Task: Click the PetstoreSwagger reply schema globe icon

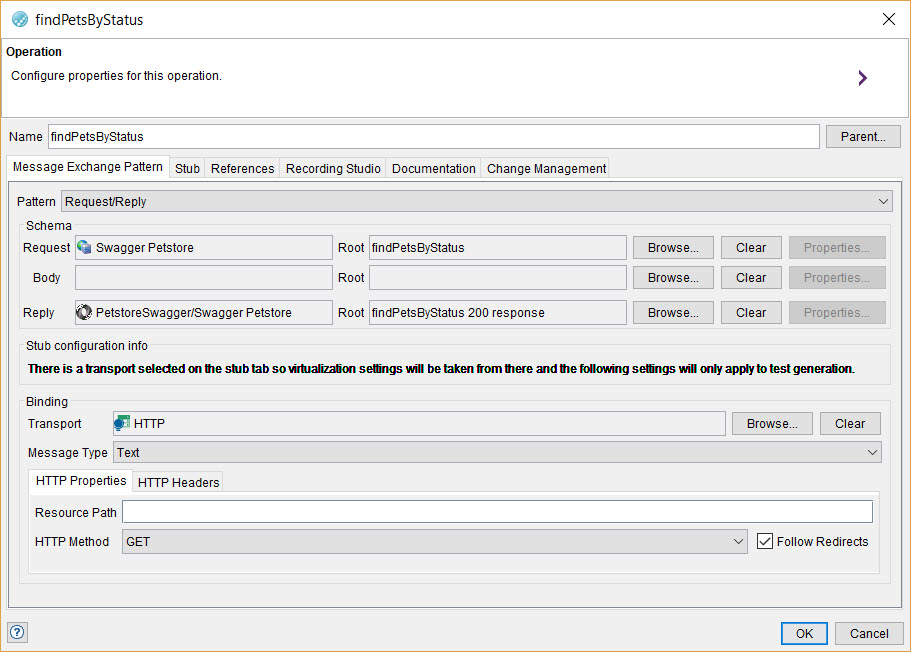Action: (x=86, y=312)
